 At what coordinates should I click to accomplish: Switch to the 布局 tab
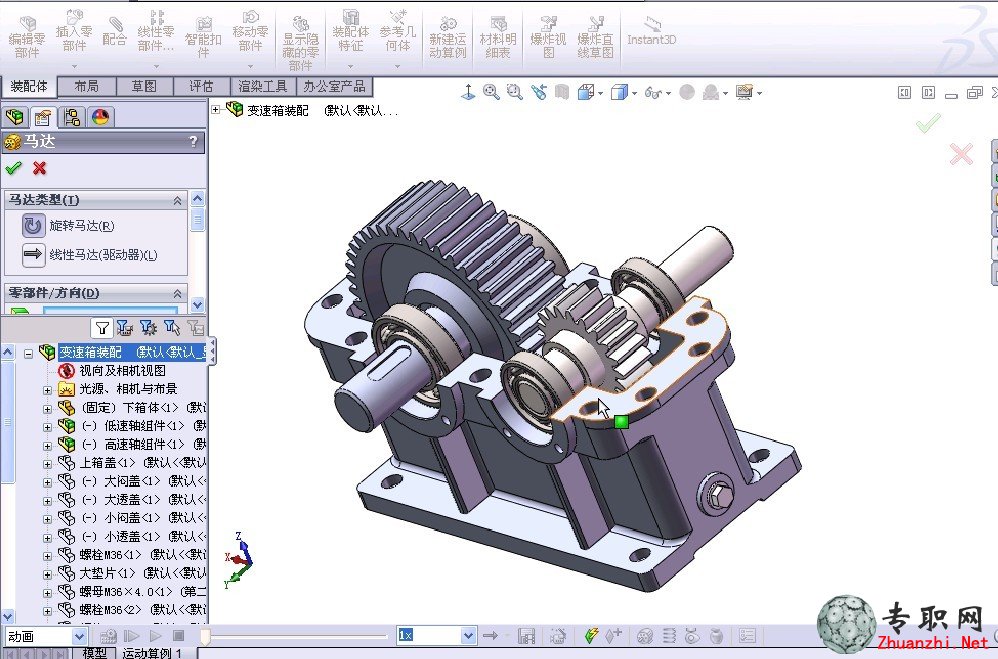click(x=87, y=86)
